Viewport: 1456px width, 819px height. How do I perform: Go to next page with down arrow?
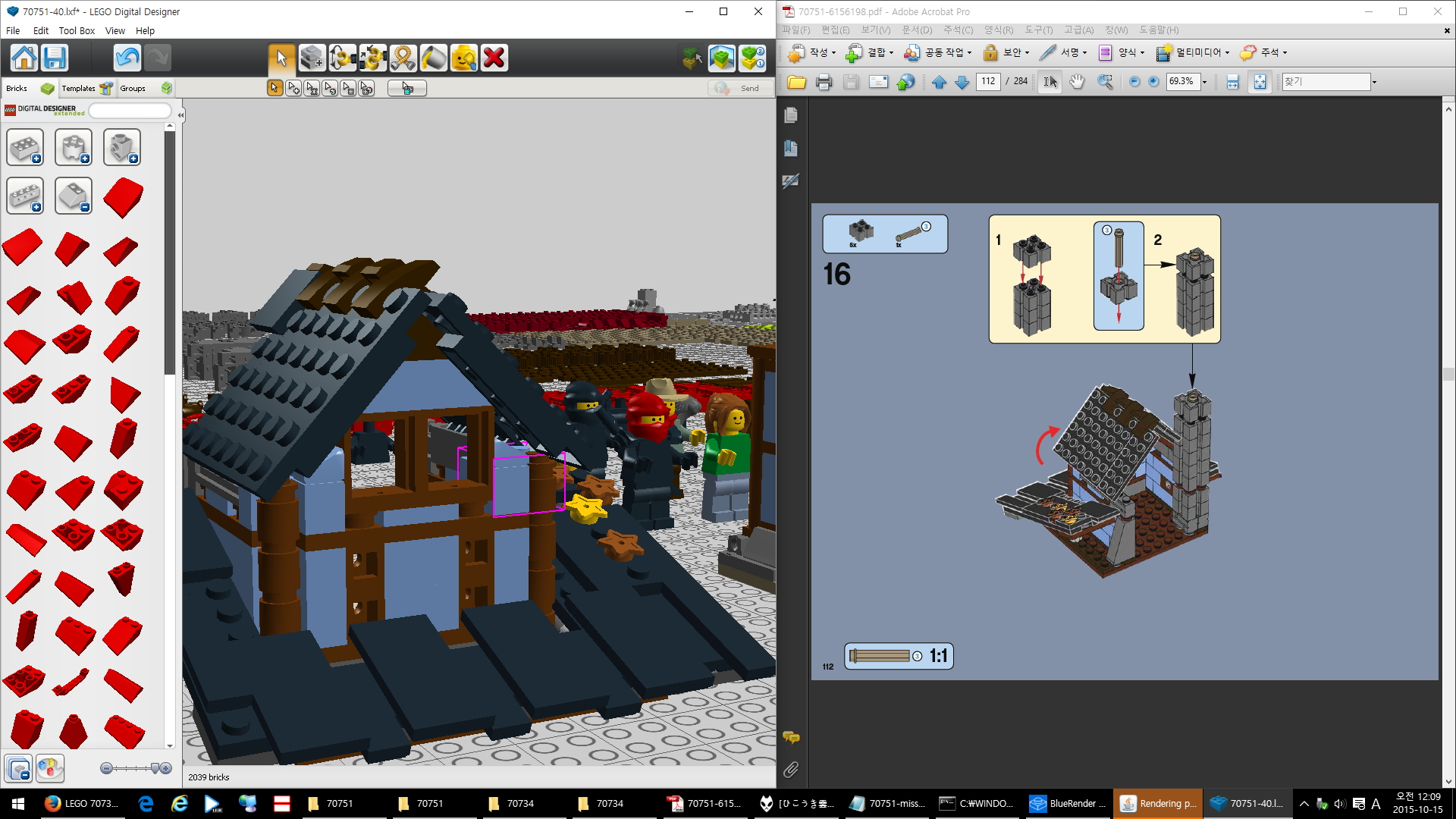pyautogui.click(x=962, y=82)
